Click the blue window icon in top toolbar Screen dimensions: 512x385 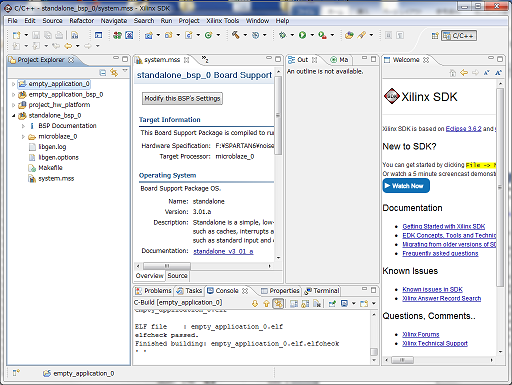point(98,35)
